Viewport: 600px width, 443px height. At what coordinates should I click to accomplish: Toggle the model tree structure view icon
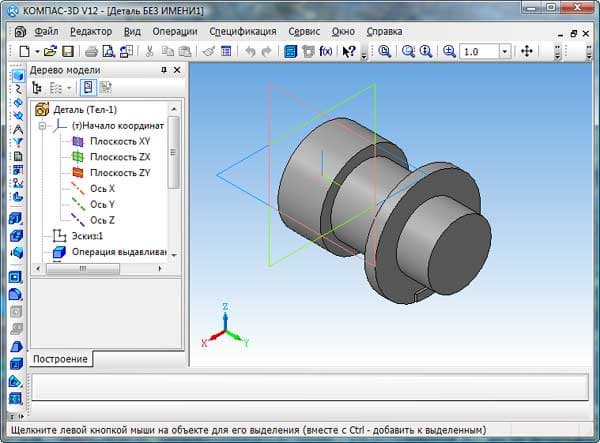(37, 88)
